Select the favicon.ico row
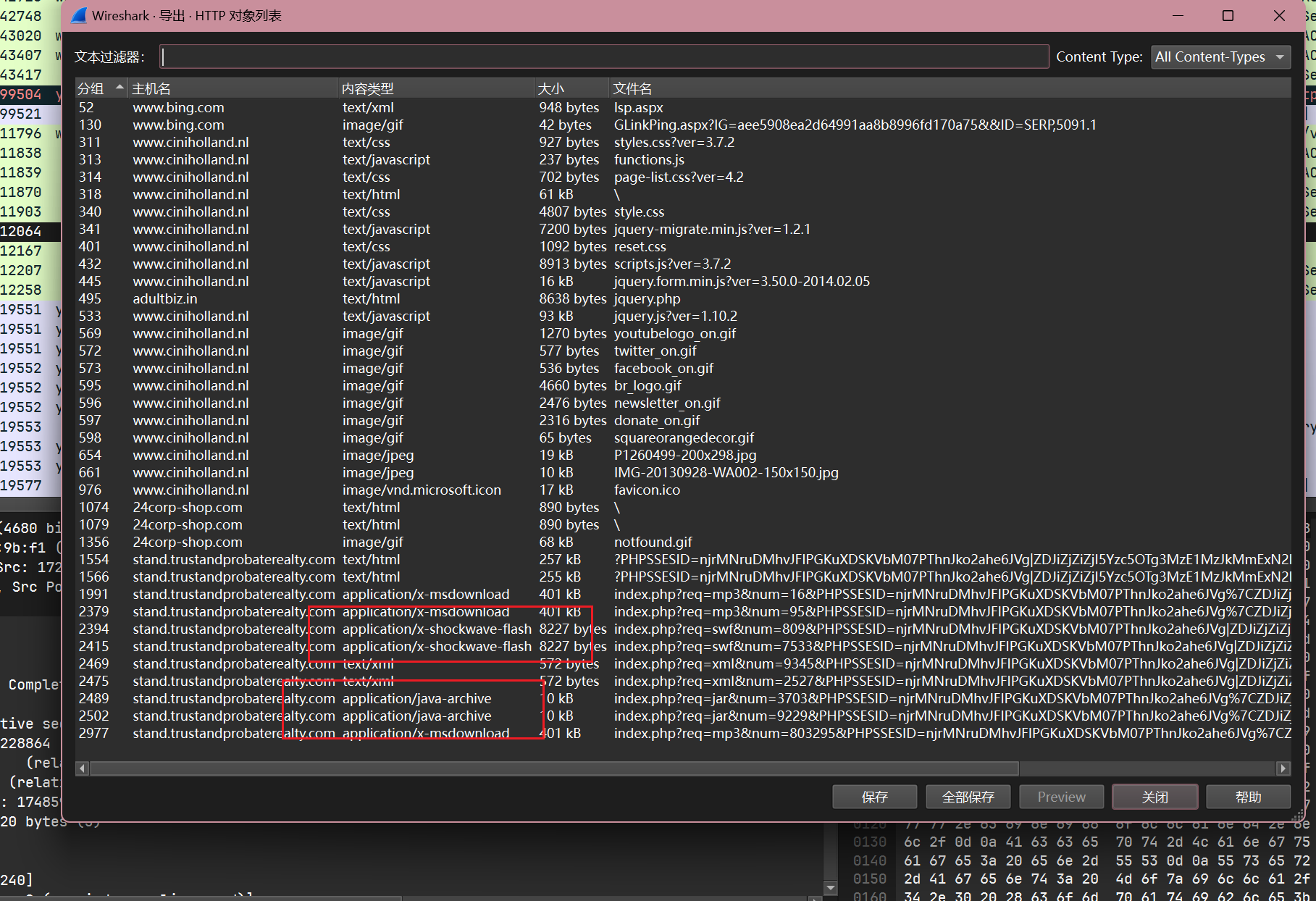Screen dimensions: 1316x901 point(647,490)
